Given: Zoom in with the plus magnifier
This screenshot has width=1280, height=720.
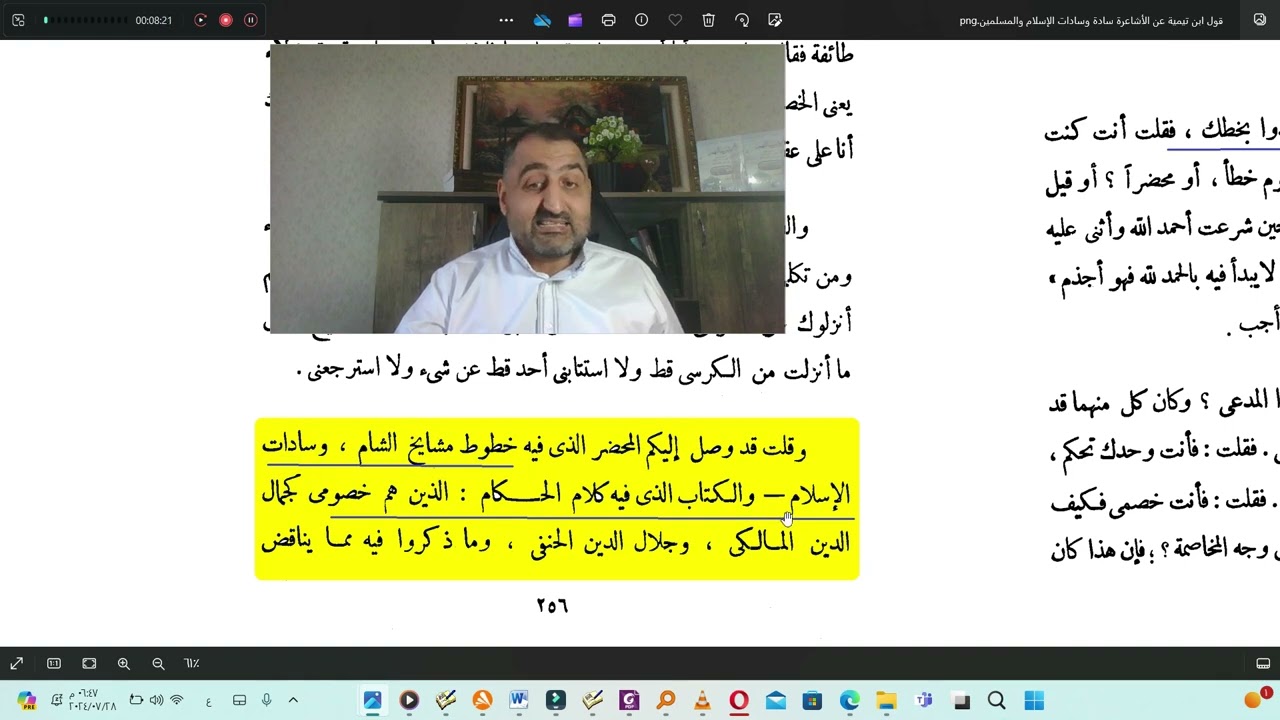Looking at the screenshot, I should click(x=124, y=663).
